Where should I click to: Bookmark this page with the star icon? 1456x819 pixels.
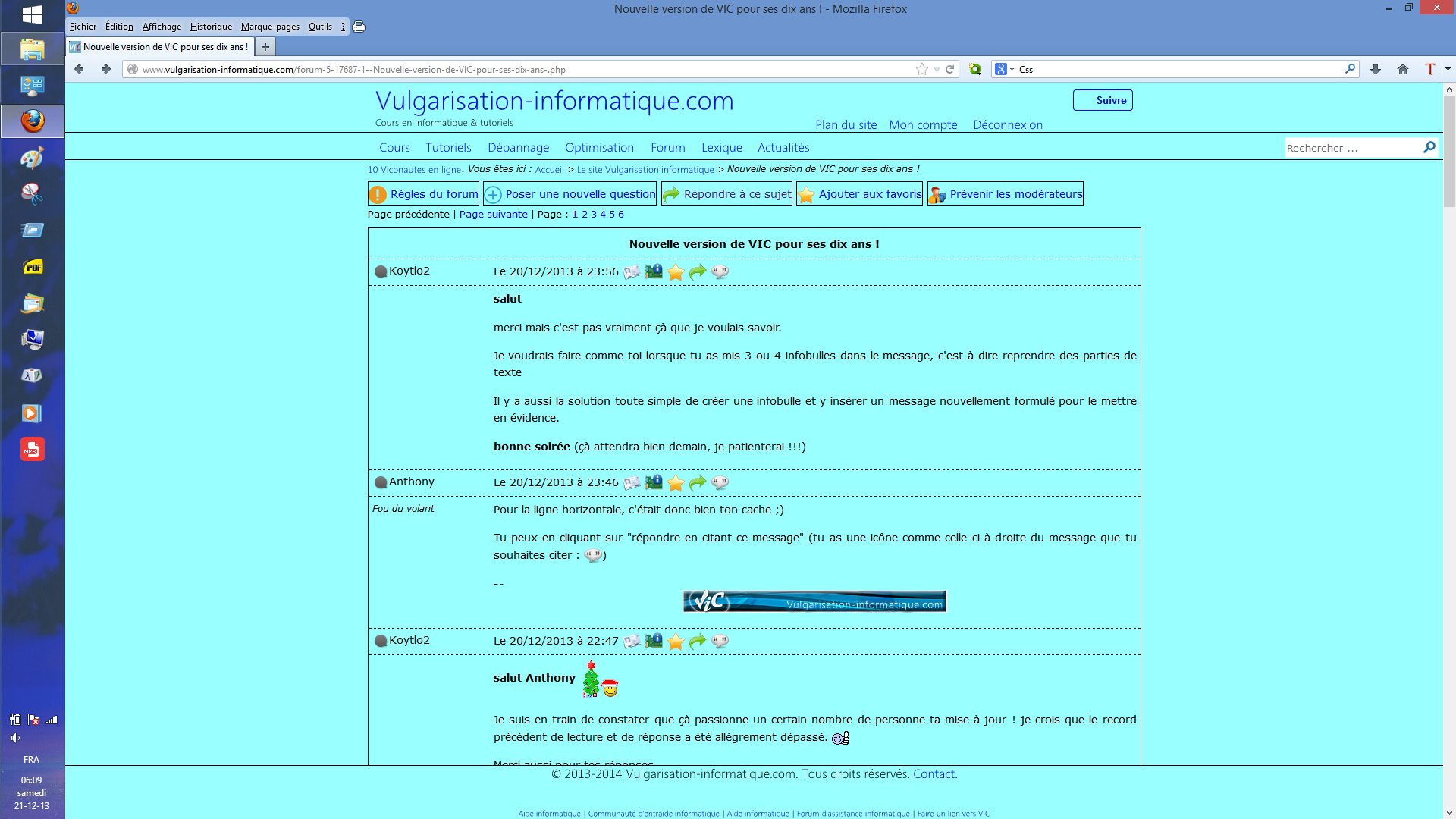click(921, 69)
